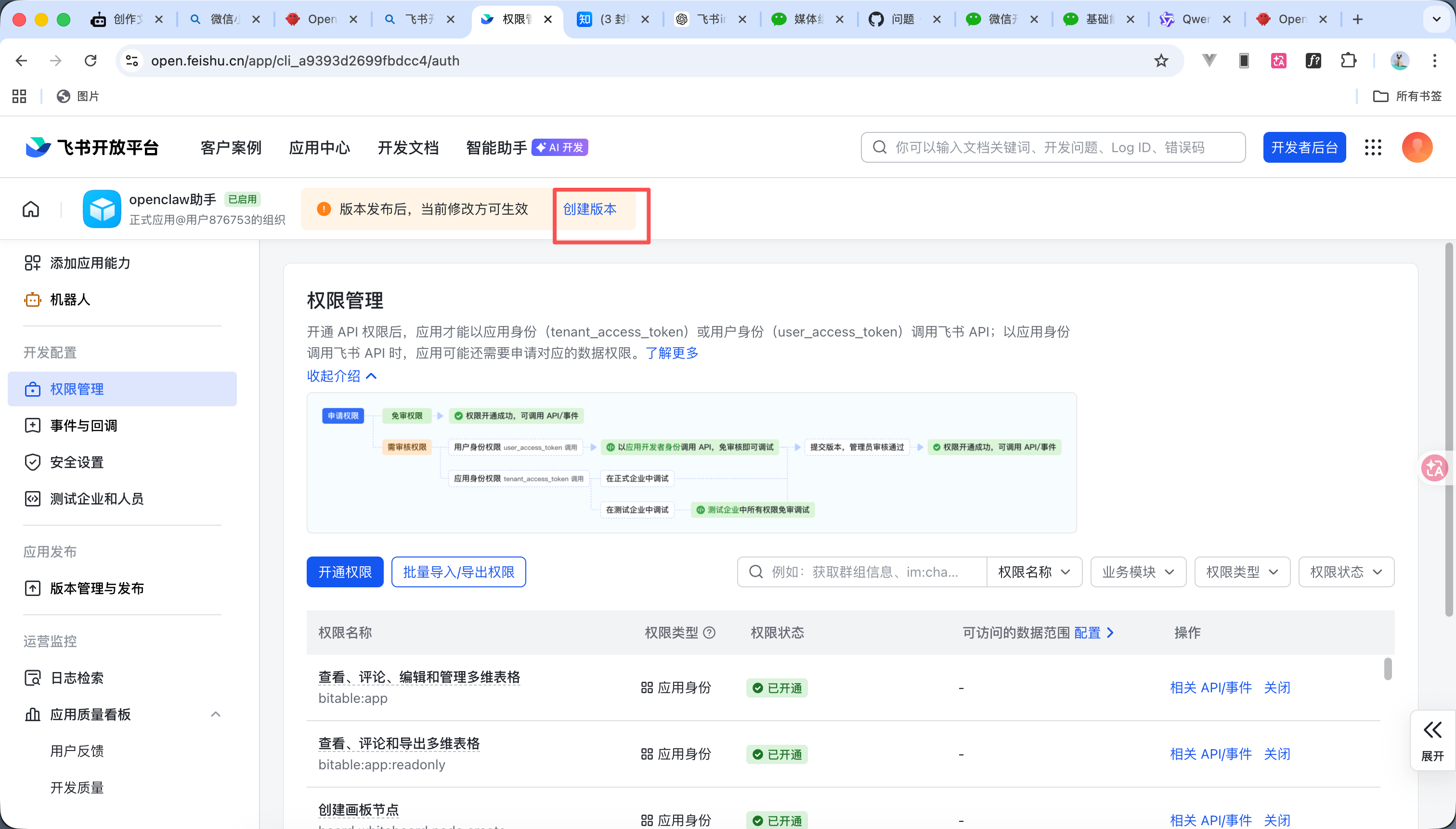The height and width of the screenshot is (829, 1456).
Task: Open the apps grid icon near 开发者后台
Action: point(1373,147)
